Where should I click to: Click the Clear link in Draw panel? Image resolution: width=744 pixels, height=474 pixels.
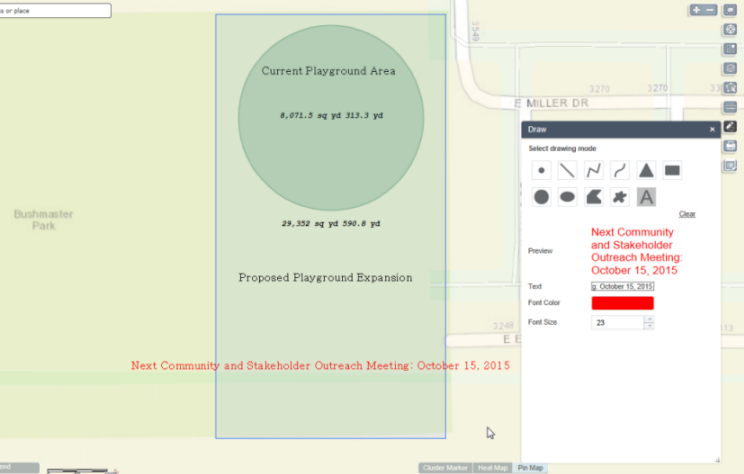click(686, 214)
